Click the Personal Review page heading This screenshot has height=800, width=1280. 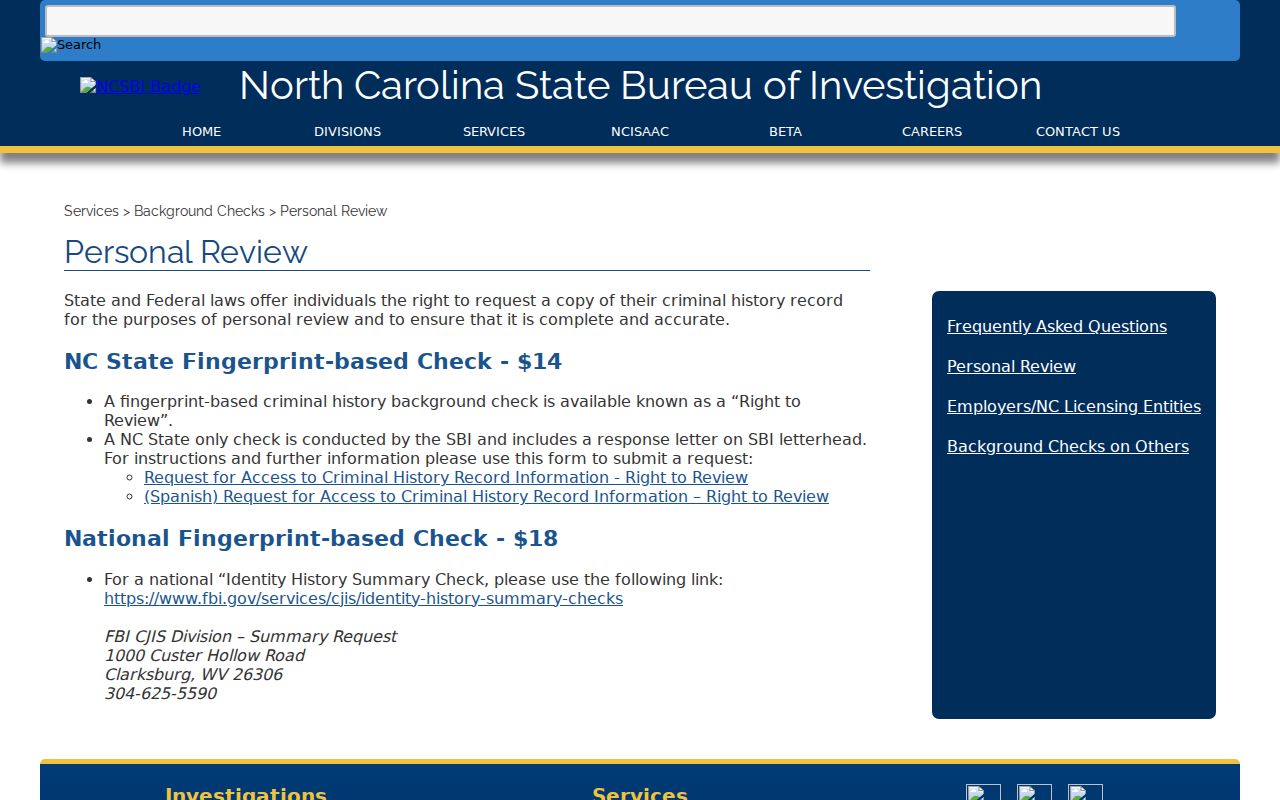click(x=186, y=252)
